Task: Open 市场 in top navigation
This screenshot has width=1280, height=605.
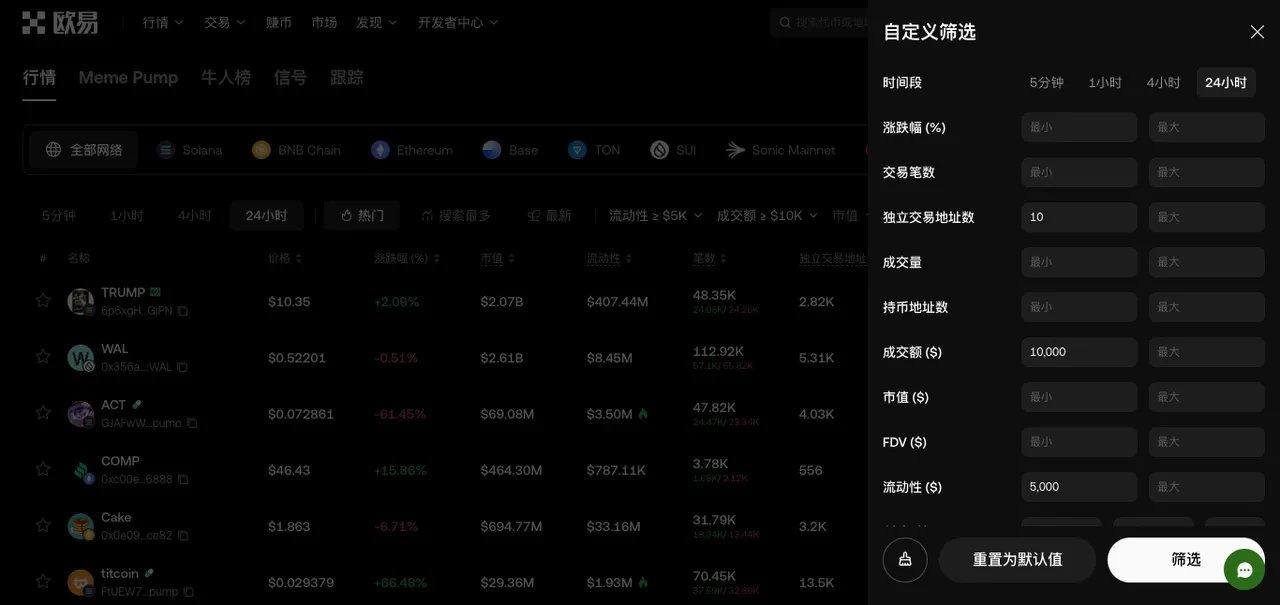Action: (x=324, y=22)
